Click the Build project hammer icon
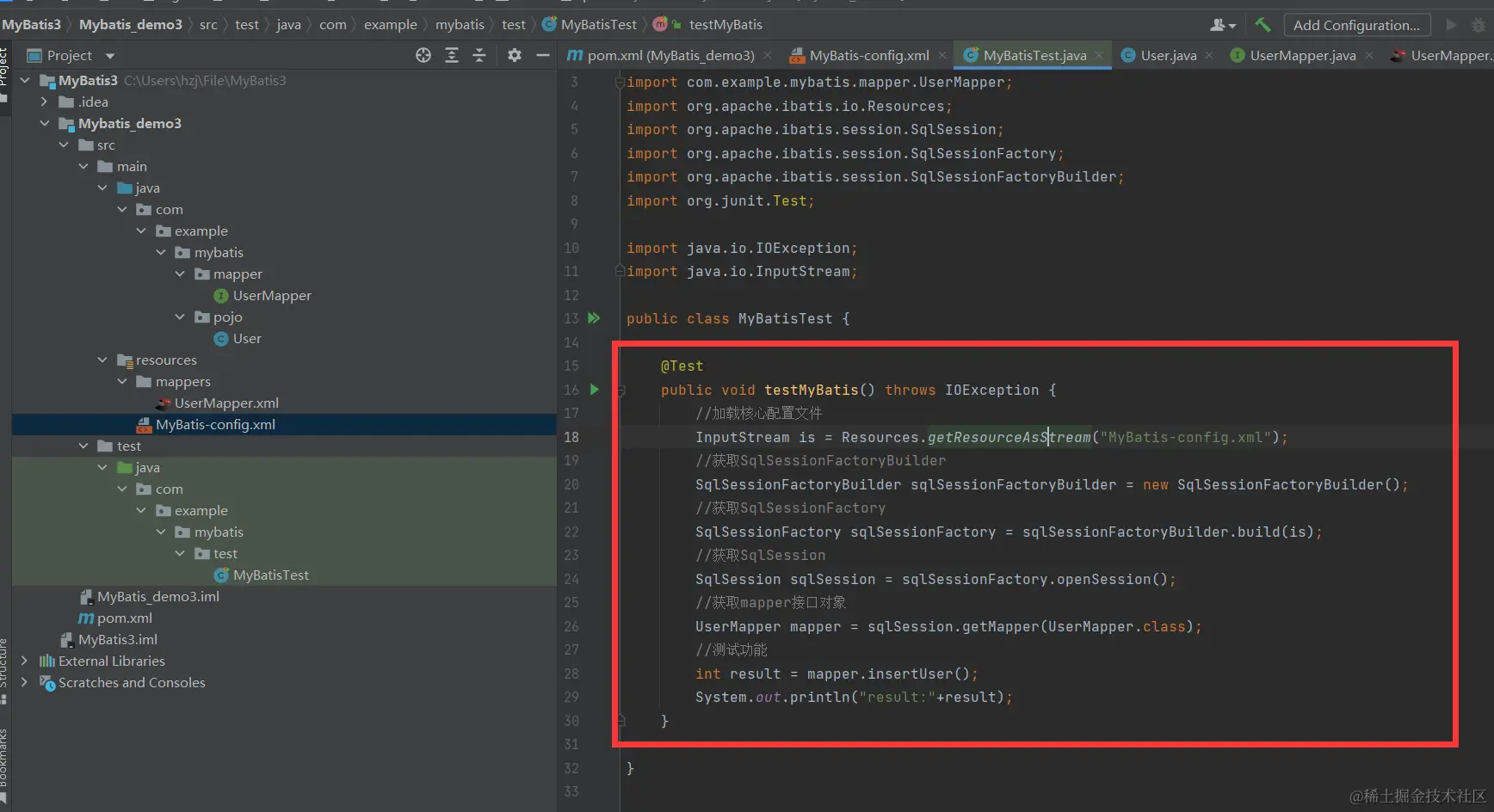The image size is (1494, 812). point(1262,25)
